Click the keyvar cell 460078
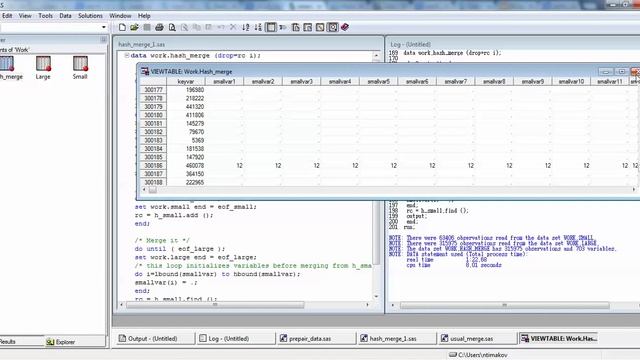The image size is (640, 360). [x=186, y=165]
